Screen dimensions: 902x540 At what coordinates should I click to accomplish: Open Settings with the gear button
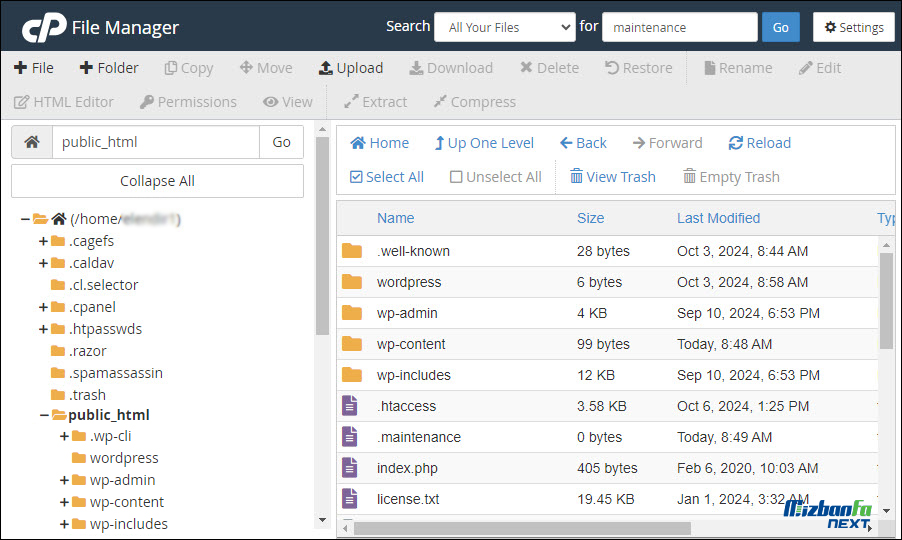tap(854, 27)
